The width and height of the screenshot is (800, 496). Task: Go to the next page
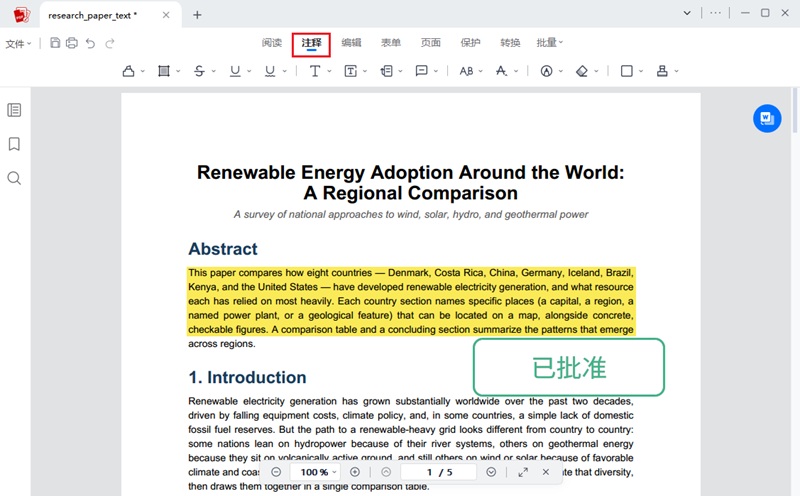click(491, 472)
